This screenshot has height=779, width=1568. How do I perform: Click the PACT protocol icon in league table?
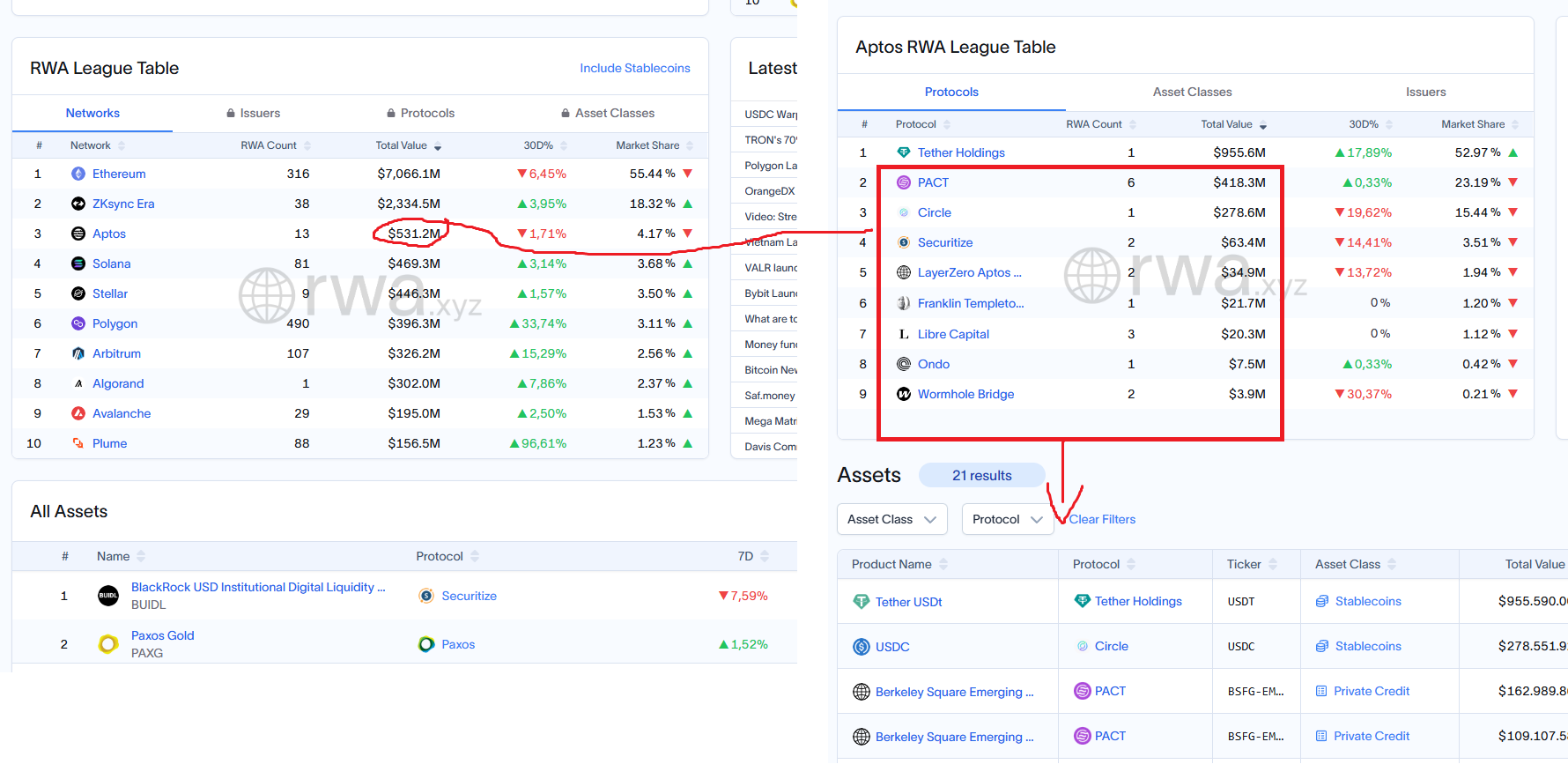(904, 182)
